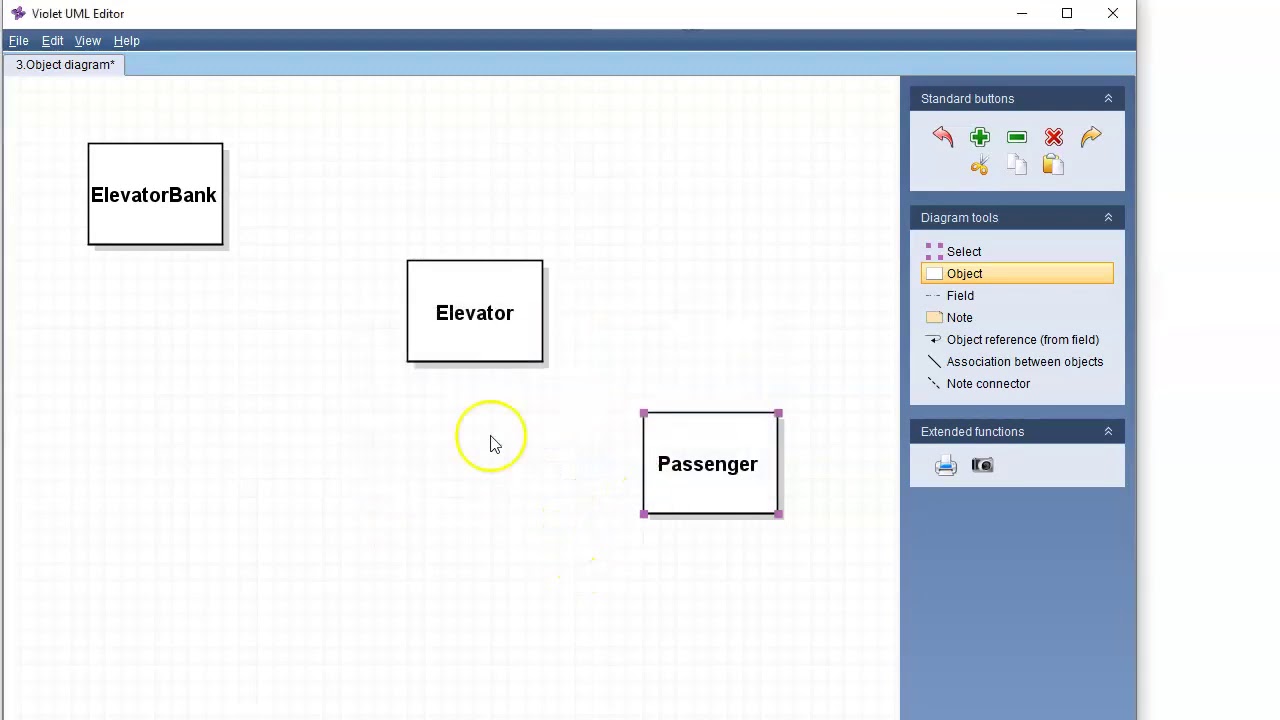Switch to the 3.Object diagram tab

(x=65, y=65)
